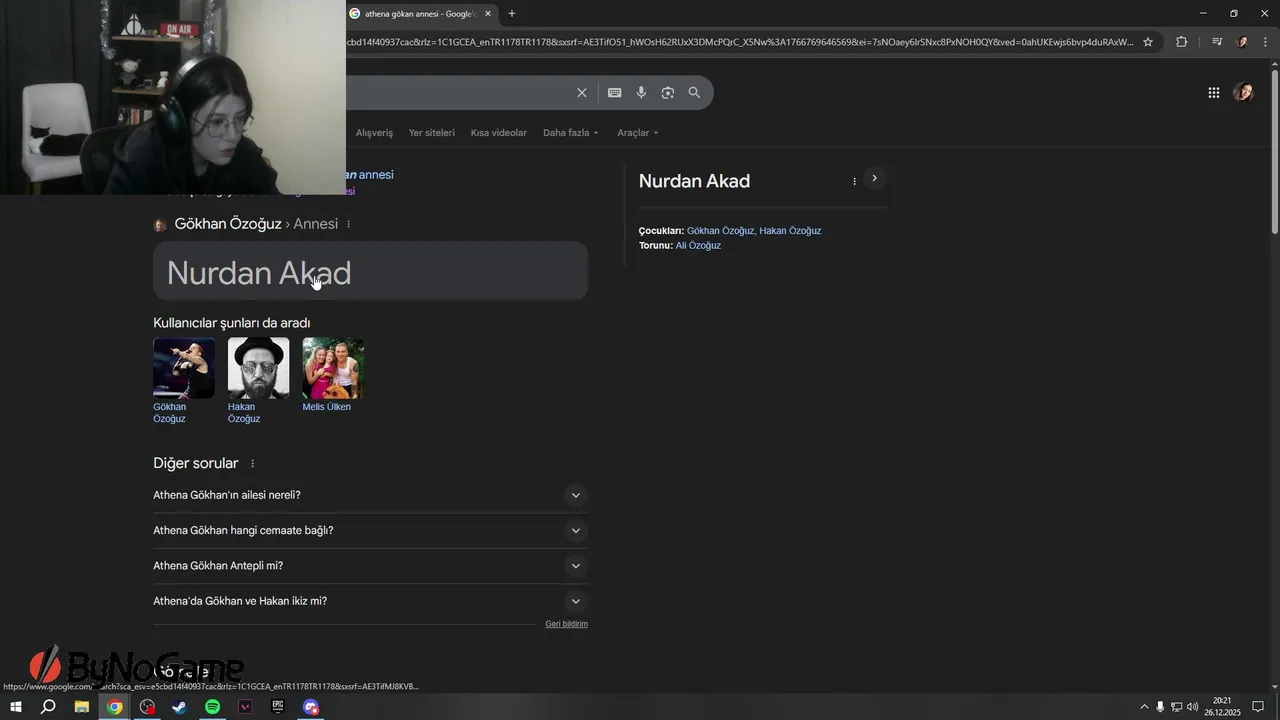Open Windows Start menu
The height and width of the screenshot is (720, 1280).
[15, 707]
